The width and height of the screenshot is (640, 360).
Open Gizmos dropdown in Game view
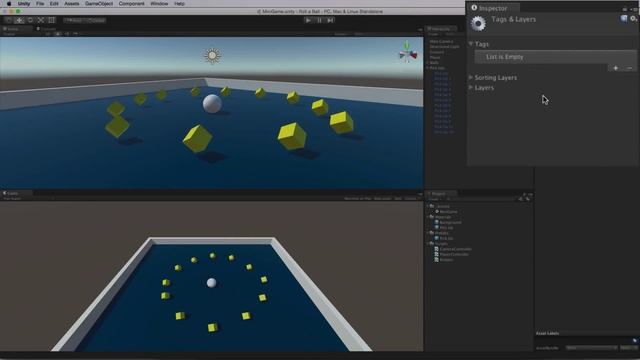point(411,198)
